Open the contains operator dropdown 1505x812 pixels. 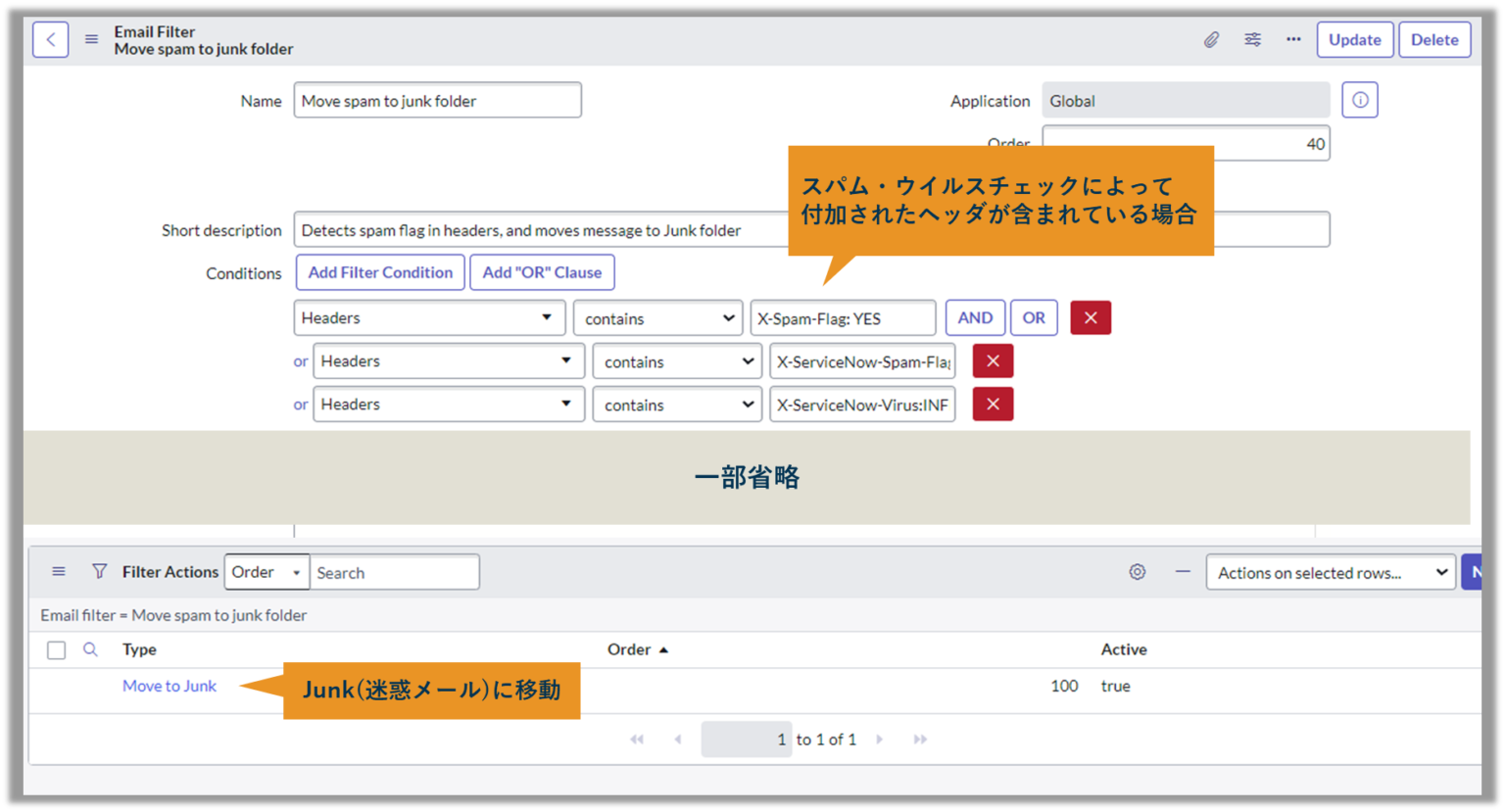(x=657, y=317)
